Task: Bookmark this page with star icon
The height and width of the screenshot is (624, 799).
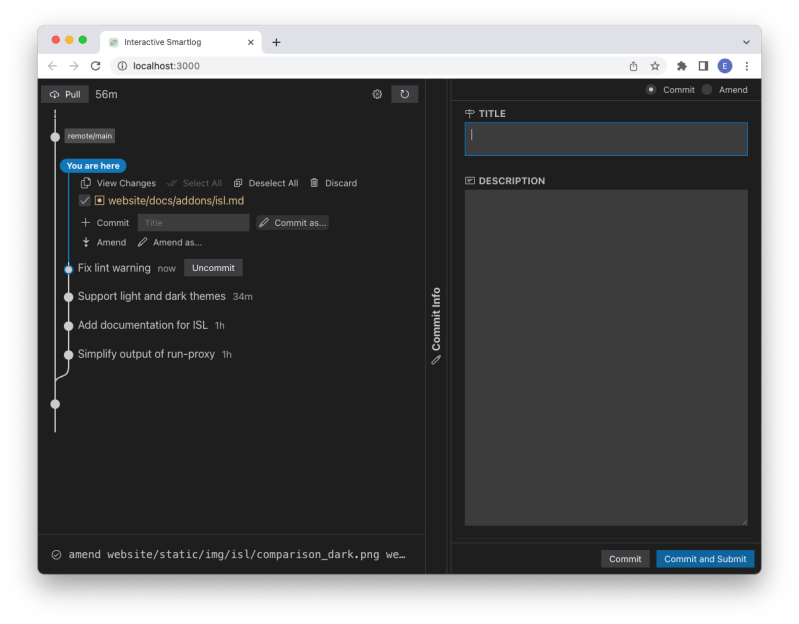Action: (655, 66)
